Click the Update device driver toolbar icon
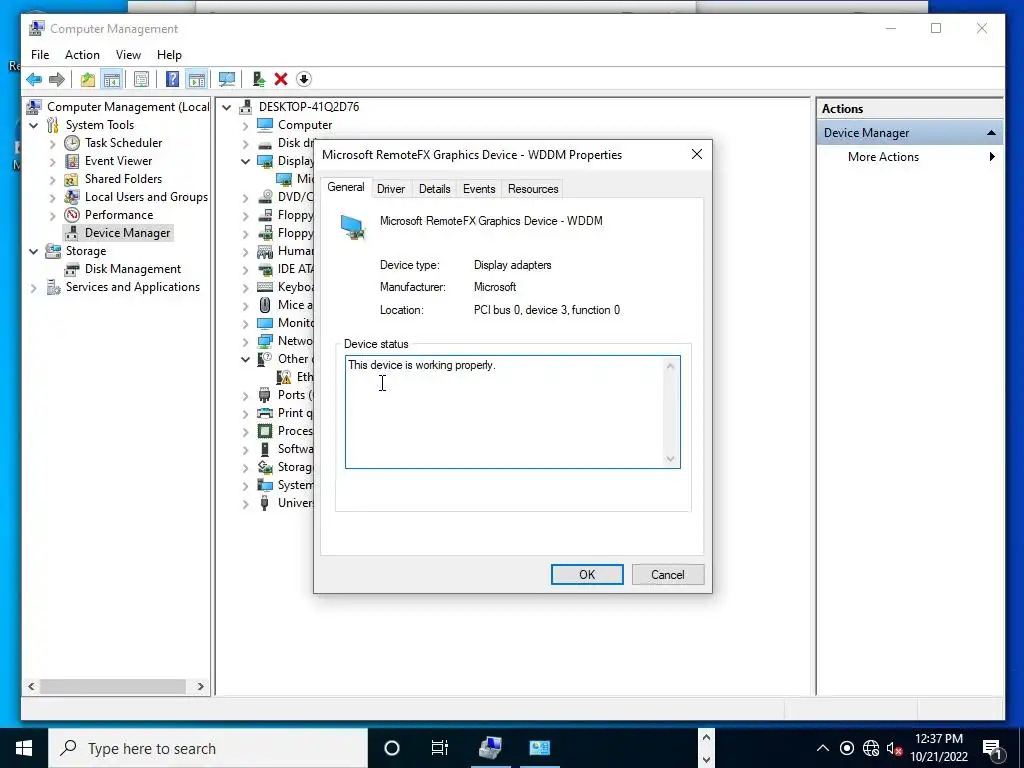 [x=259, y=80]
